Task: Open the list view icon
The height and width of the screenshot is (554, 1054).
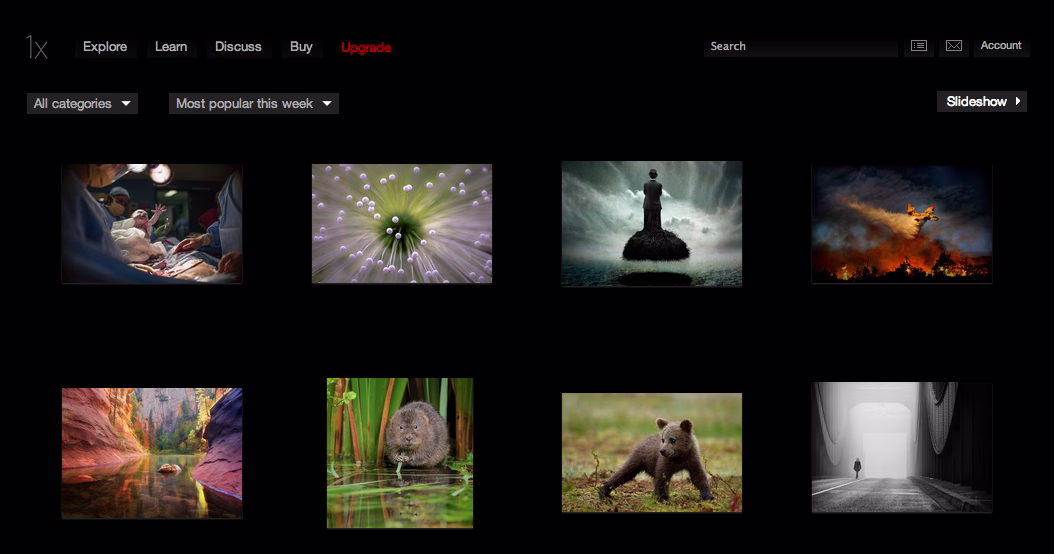Action: pyautogui.click(x=918, y=46)
